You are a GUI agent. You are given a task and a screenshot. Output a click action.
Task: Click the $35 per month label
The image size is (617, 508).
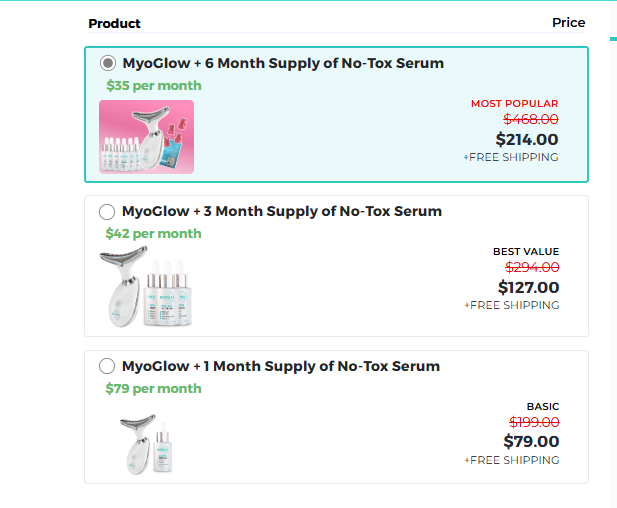click(154, 86)
